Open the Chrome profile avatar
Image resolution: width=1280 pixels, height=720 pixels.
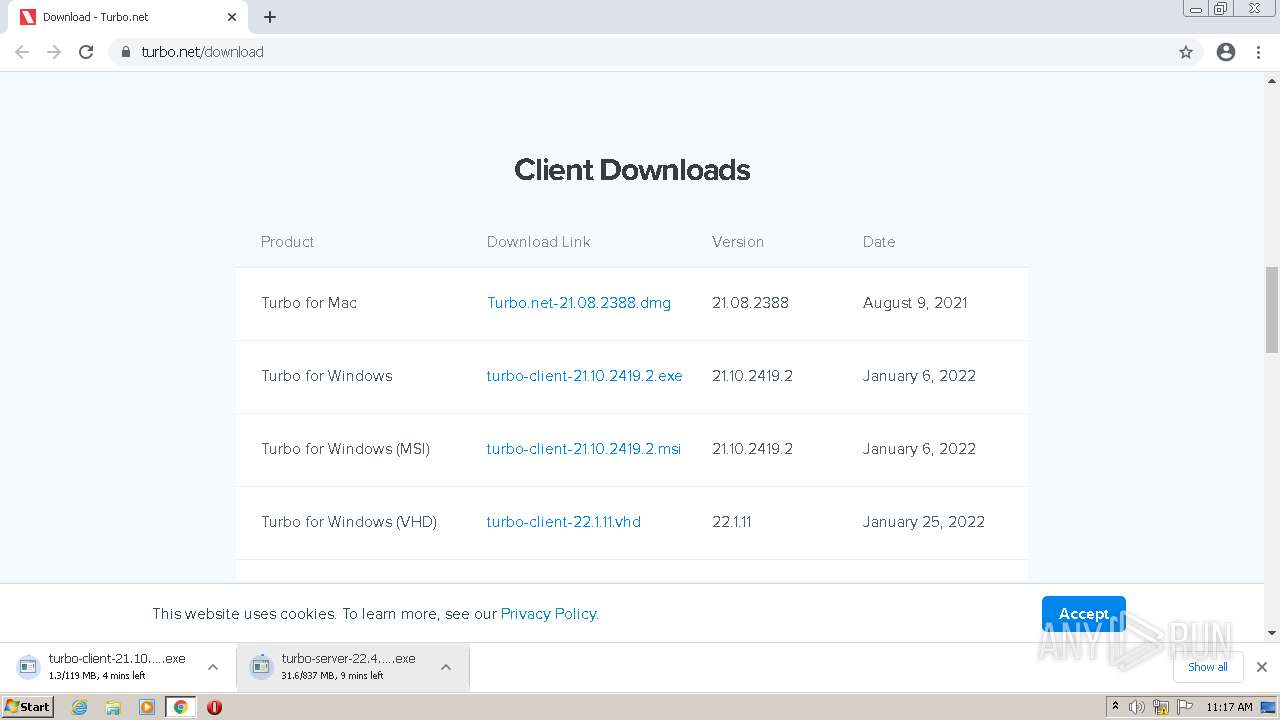(x=1226, y=52)
